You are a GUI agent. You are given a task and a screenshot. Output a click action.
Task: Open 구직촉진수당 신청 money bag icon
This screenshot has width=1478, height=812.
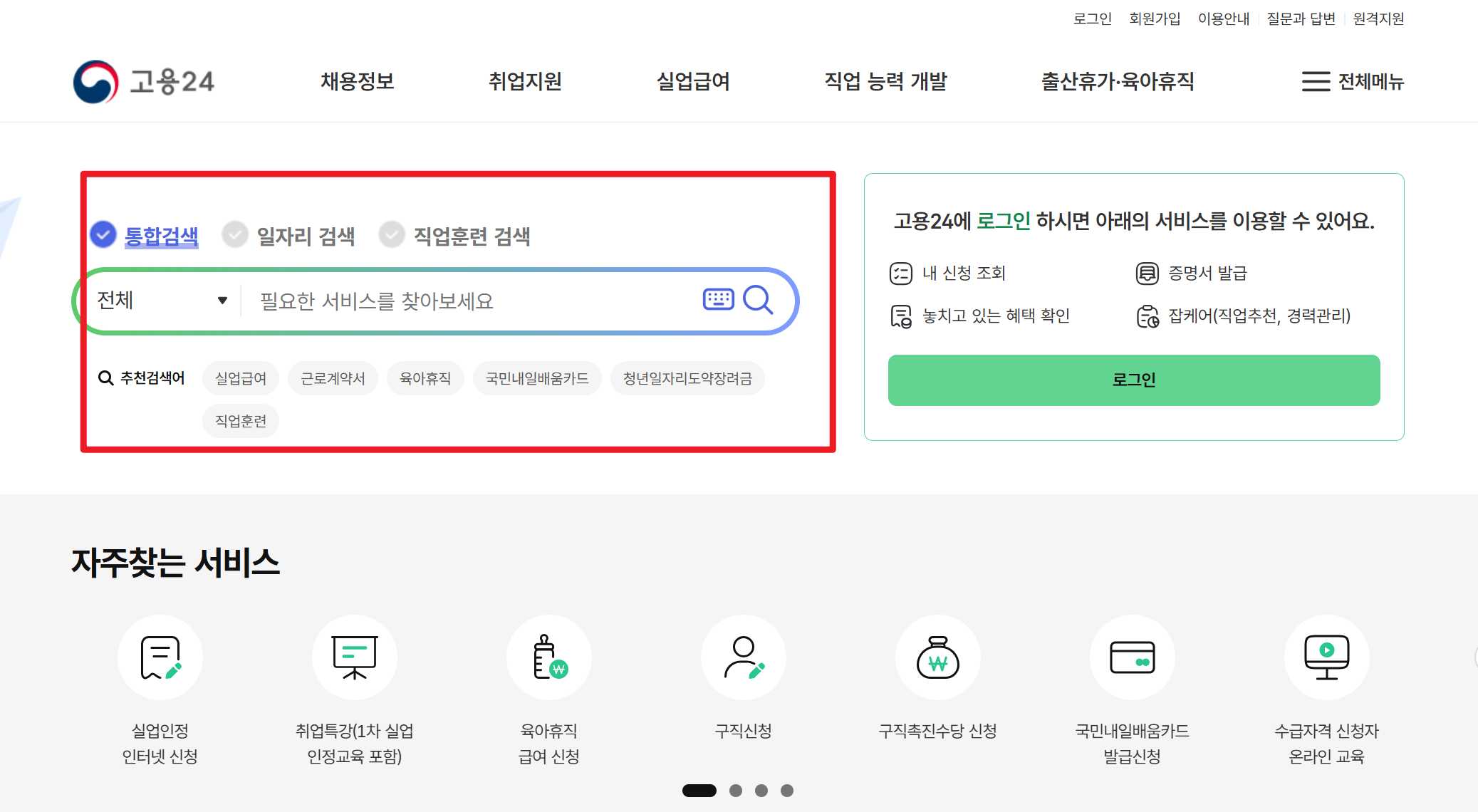[x=937, y=657]
